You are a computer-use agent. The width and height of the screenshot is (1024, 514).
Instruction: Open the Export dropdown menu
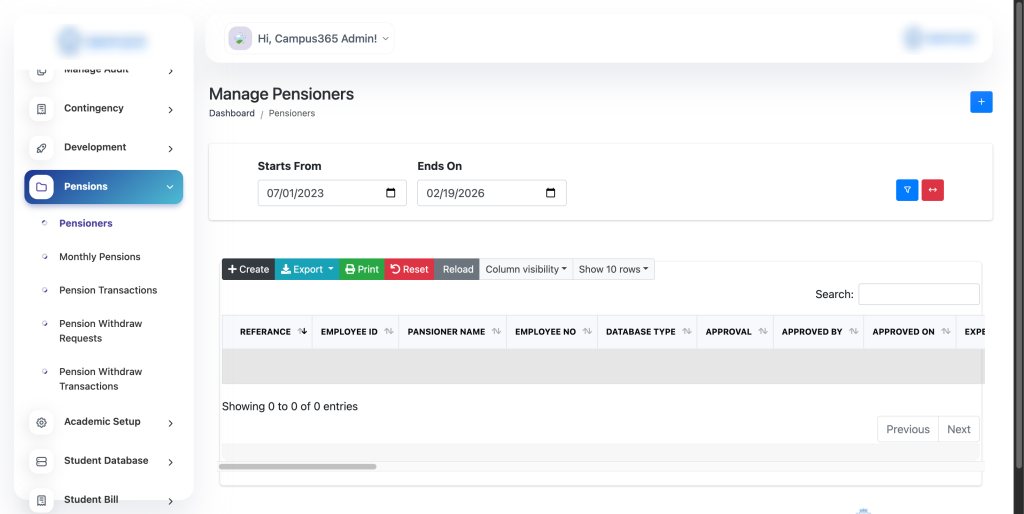coord(308,269)
